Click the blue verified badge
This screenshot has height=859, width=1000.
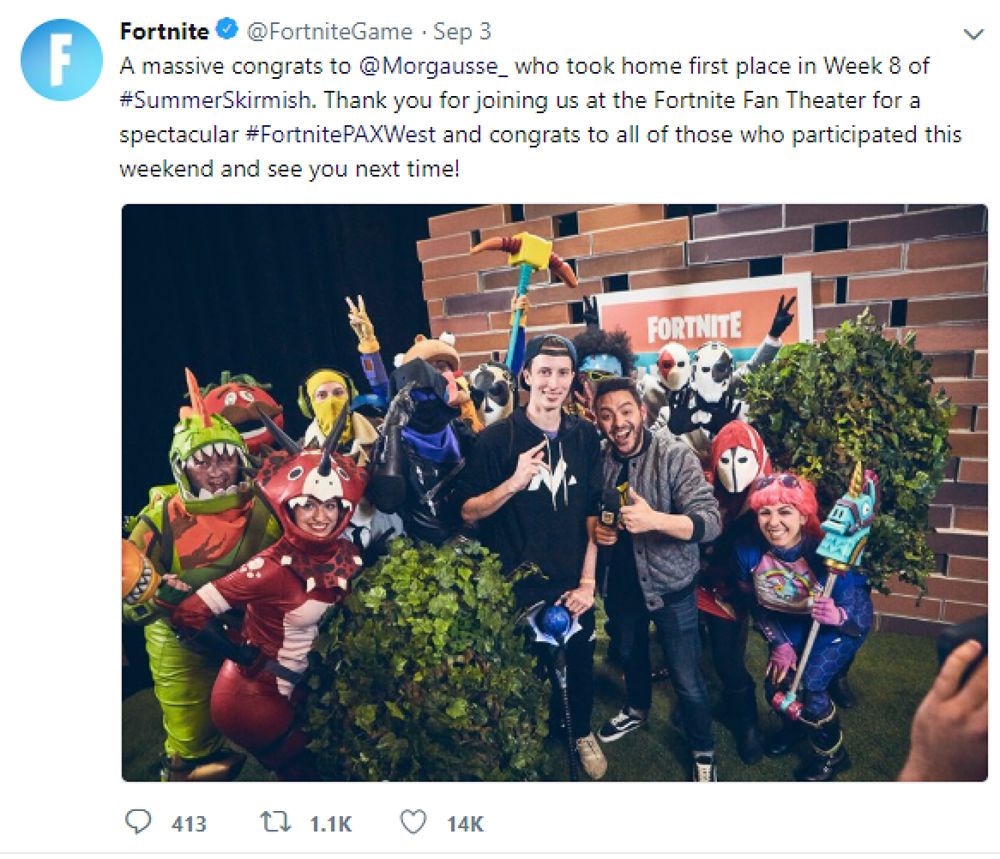pyautogui.click(x=227, y=31)
